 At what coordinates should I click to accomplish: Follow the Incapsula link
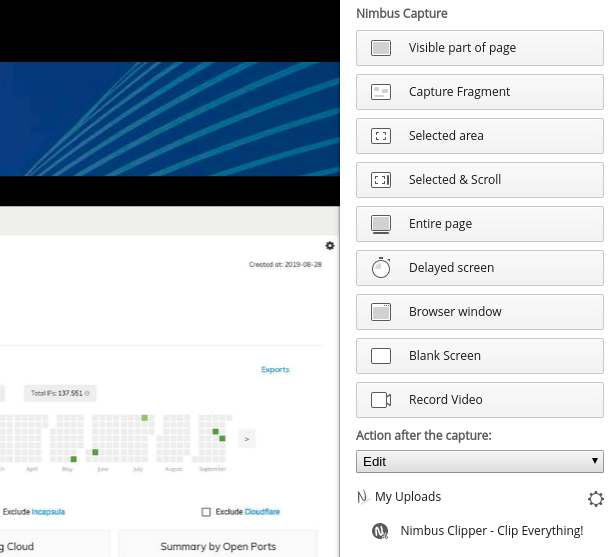pos(48,512)
